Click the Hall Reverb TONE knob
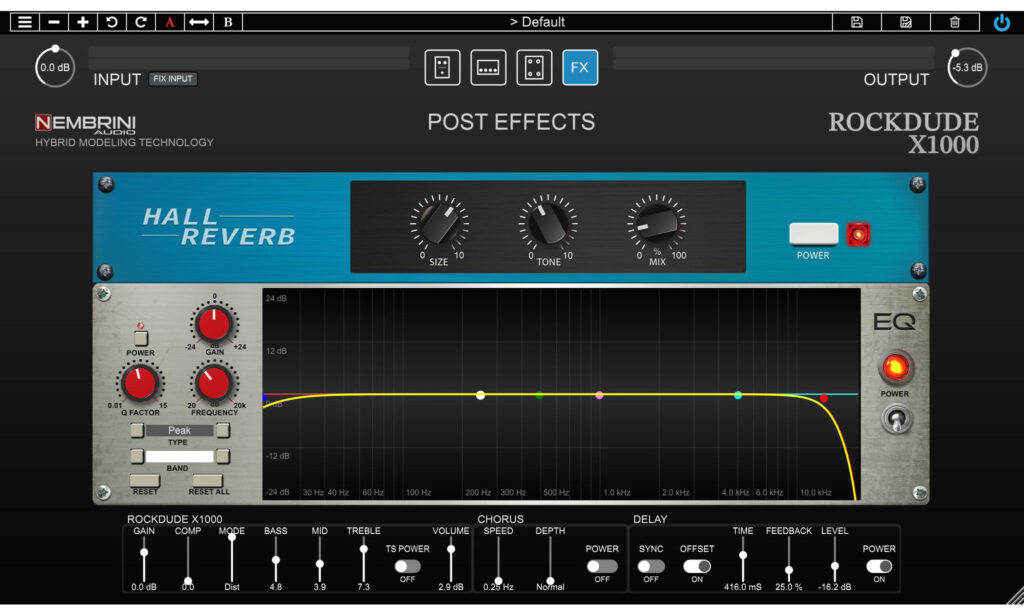This screenshot has height=615, width=1024. pyautogui.click(x=548, y=223)
